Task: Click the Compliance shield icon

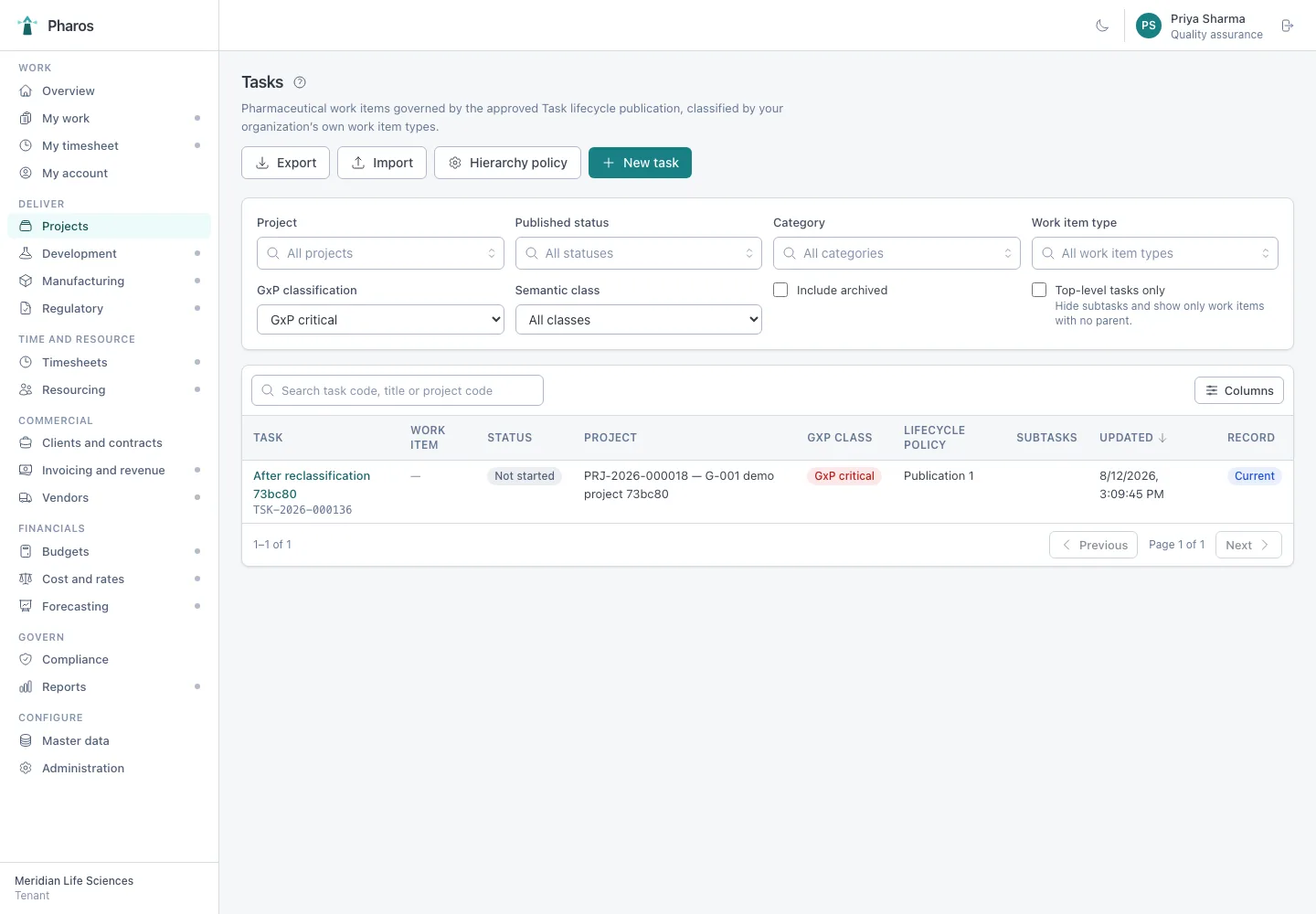Action: point(26,660)
